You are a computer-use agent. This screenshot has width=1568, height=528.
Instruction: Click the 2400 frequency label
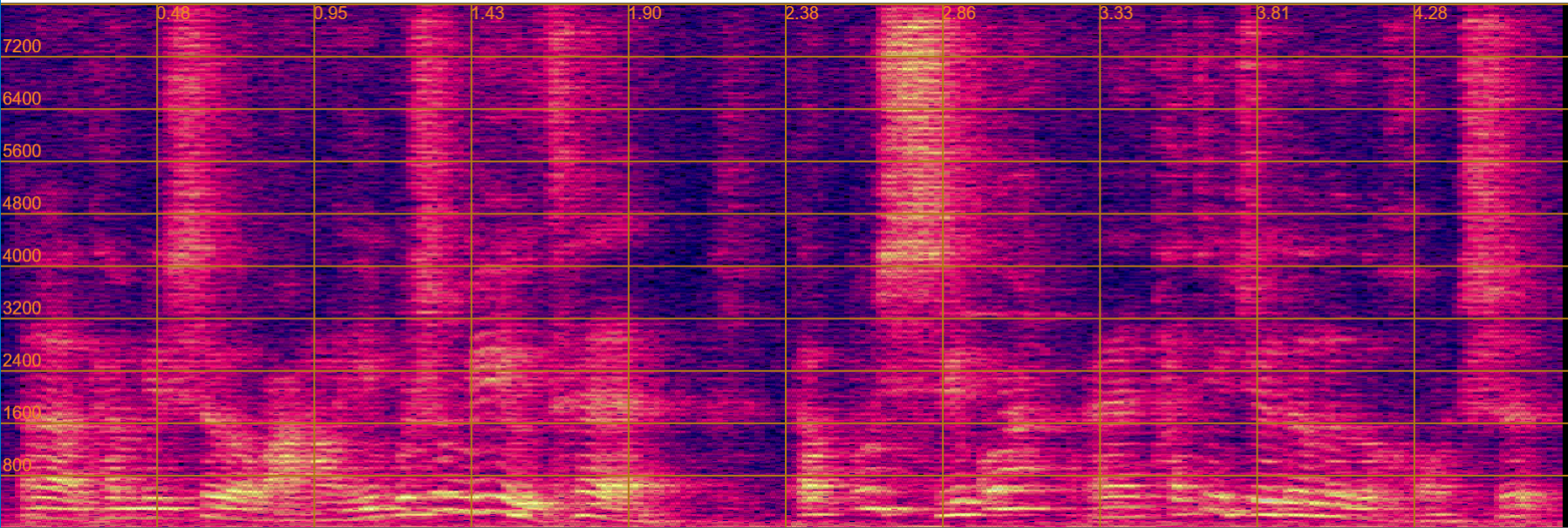point(22,360)
